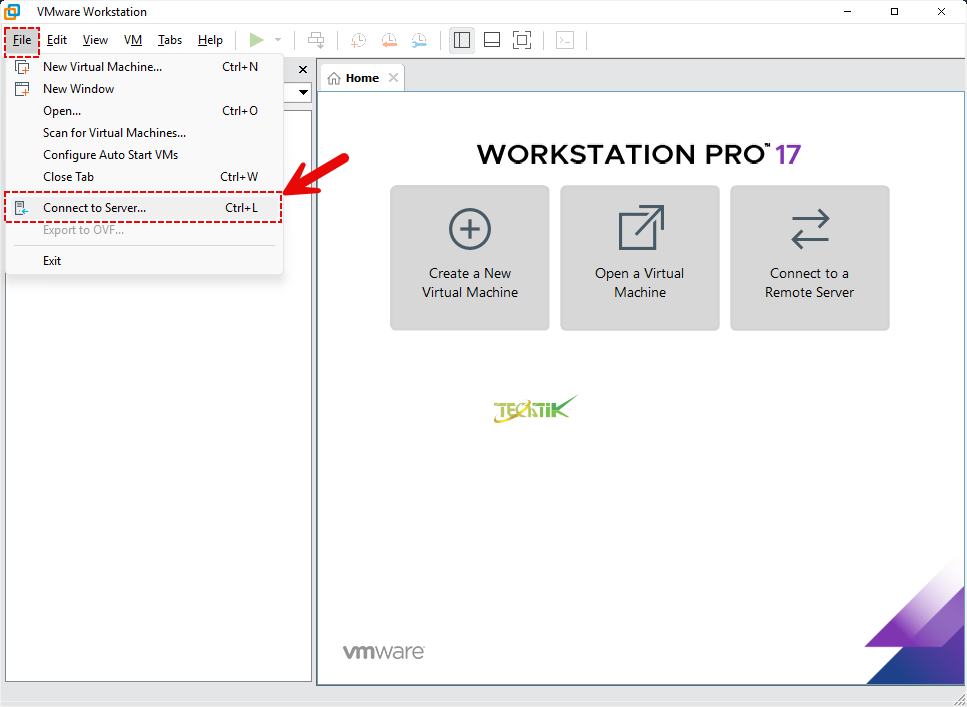Select Create a New Virtual Machine
Image resolution: width=967 pixels, height=707 pixels.
(x=469, y=257)
